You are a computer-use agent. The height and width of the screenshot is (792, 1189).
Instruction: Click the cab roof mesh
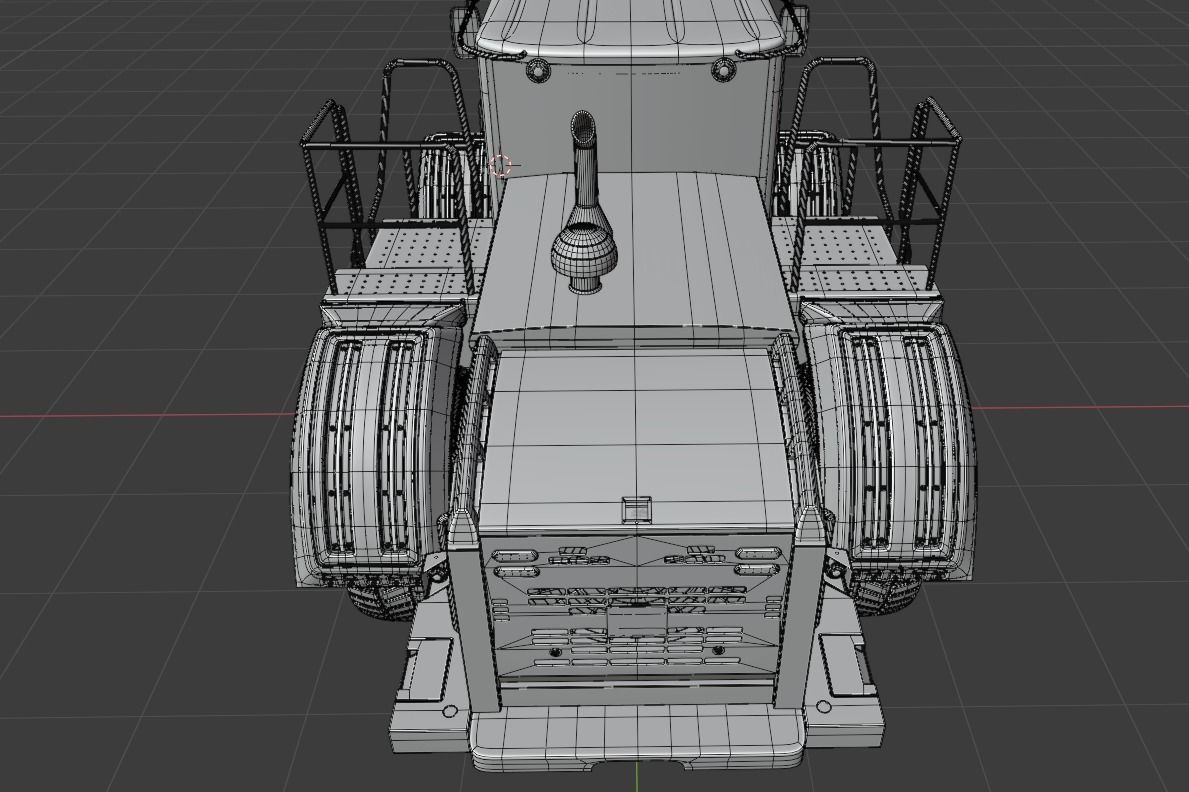click(x=632, y=27)
